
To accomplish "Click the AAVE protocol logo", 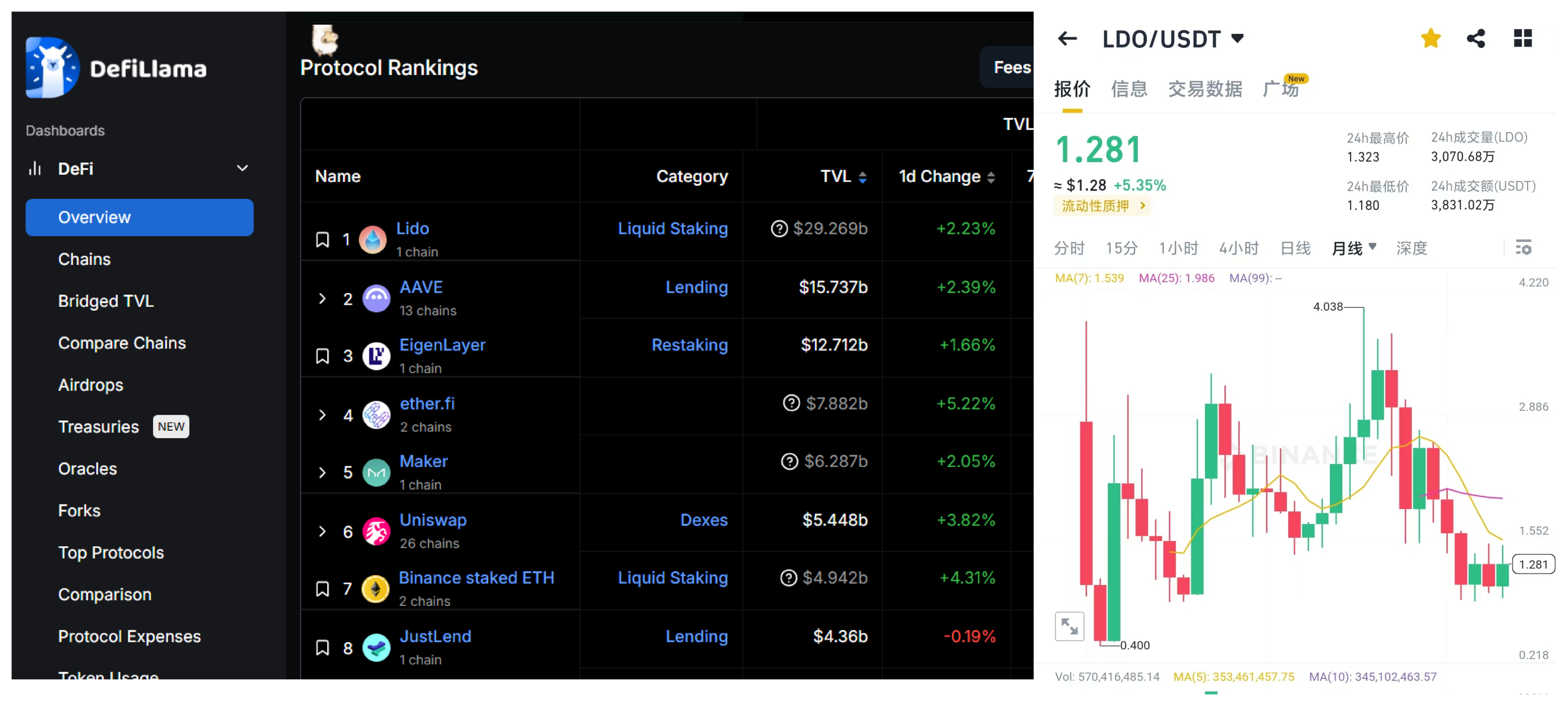I will [376, 298].
